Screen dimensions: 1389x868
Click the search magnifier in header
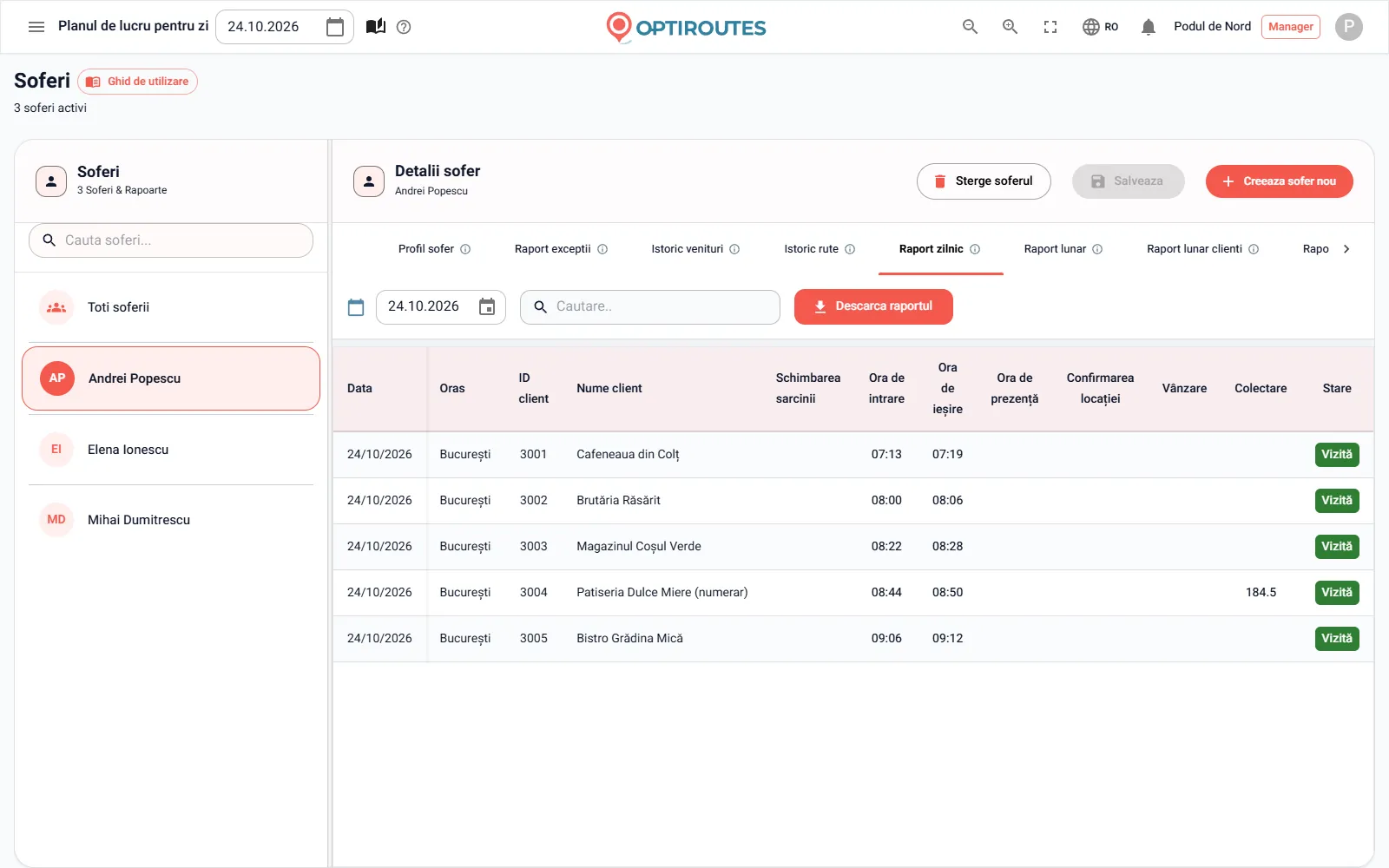[x=971, y=27]
